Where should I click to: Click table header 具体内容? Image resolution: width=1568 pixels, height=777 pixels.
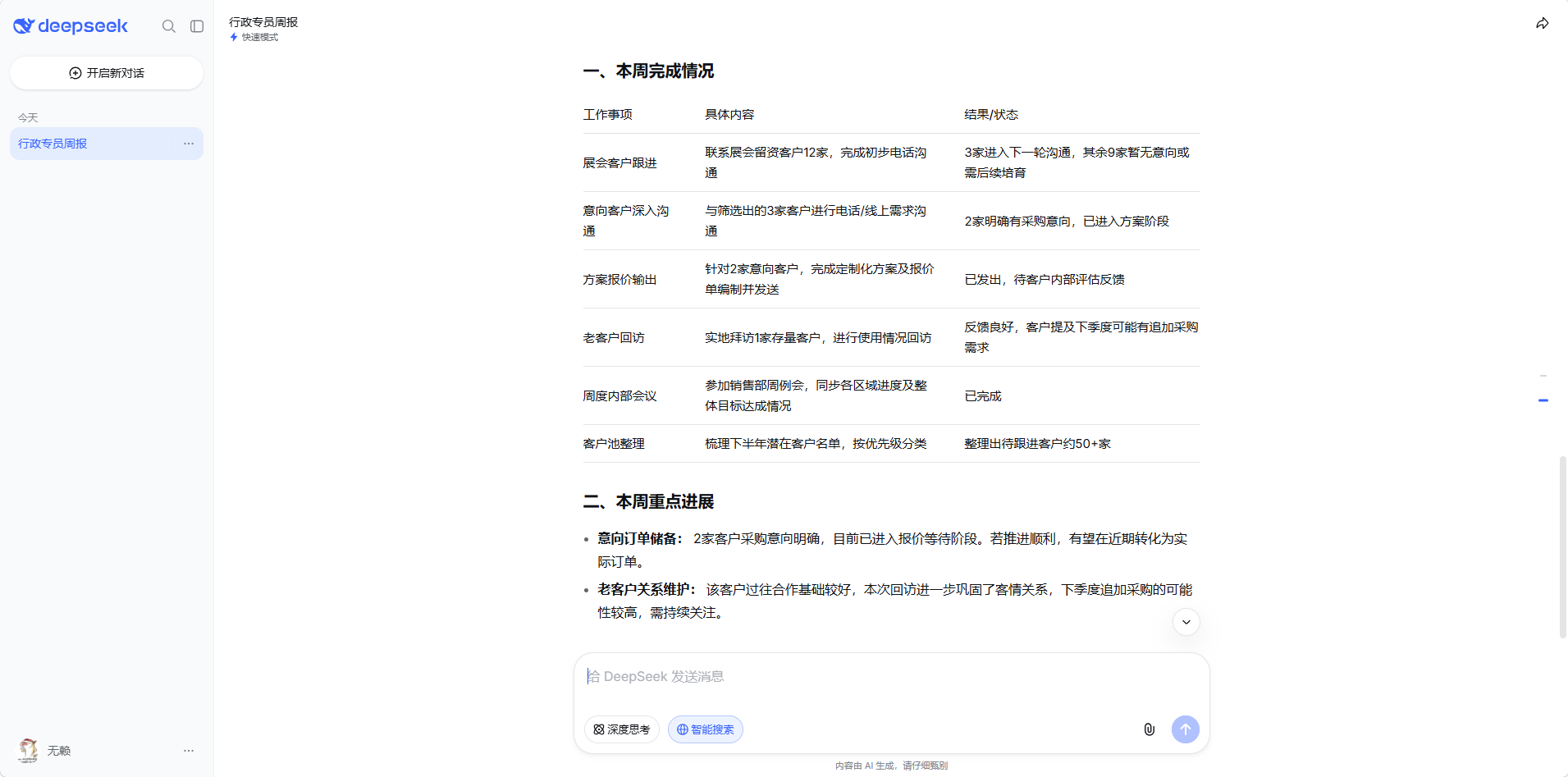pos(729,115)
